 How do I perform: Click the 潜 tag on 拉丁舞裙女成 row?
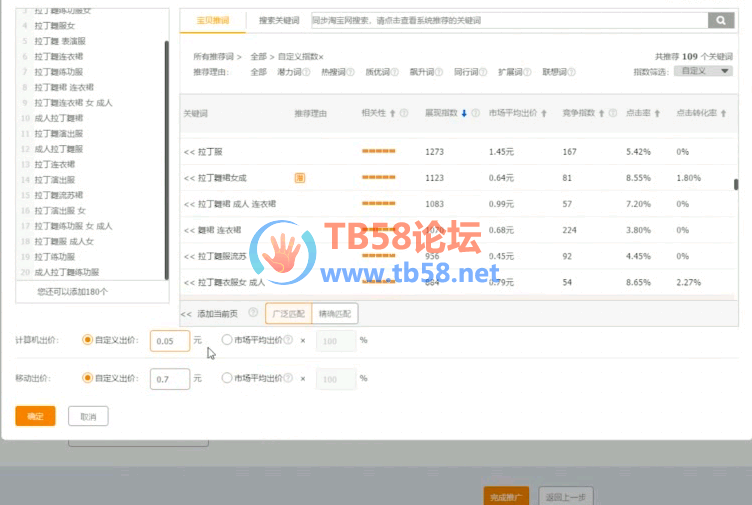coord(299,178)
